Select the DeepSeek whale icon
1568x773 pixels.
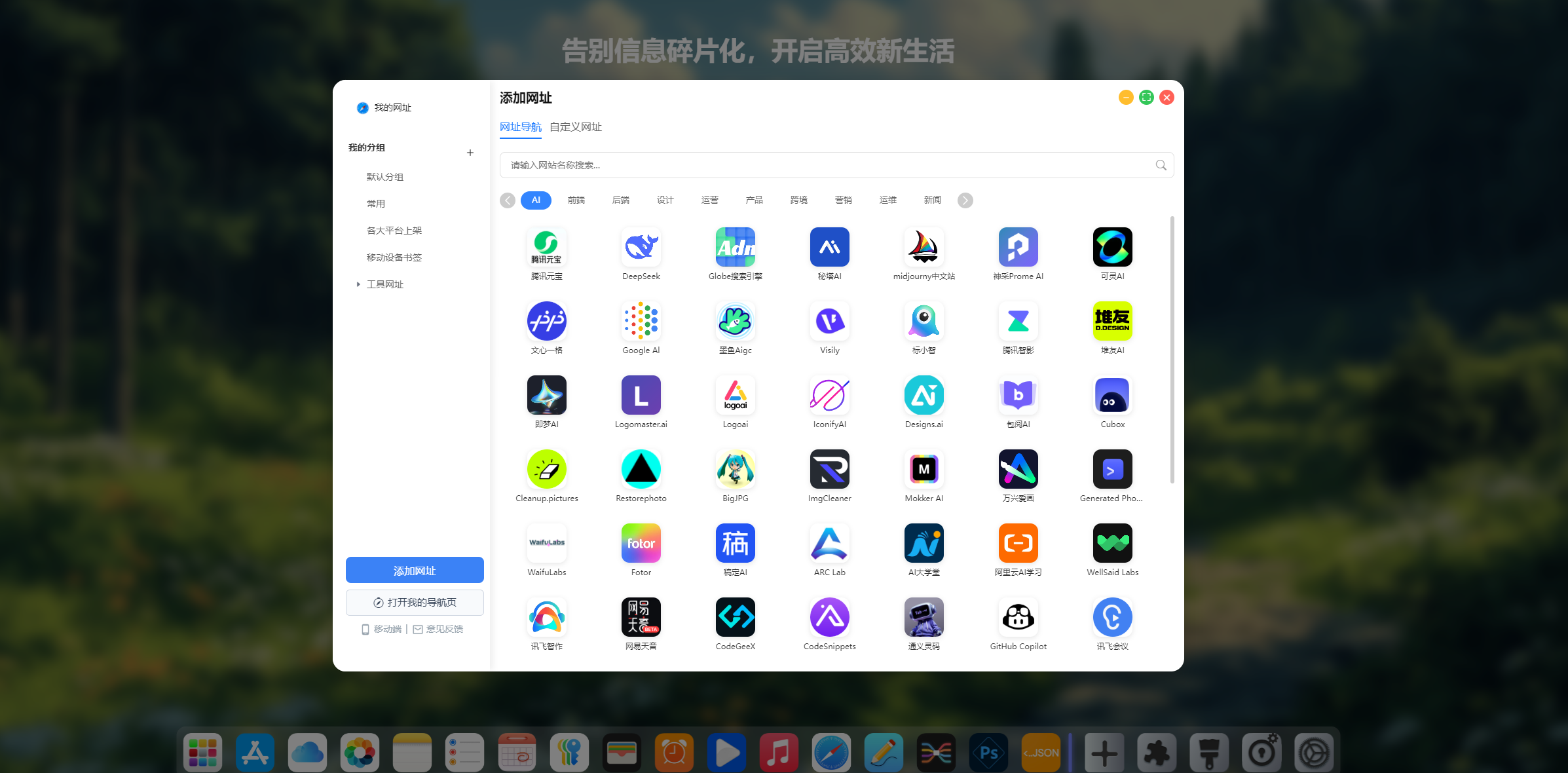[641, 247]
